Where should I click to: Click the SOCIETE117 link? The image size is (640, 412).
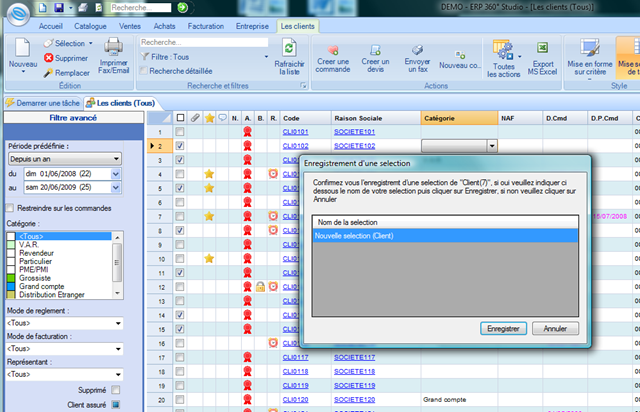point(354,357)
